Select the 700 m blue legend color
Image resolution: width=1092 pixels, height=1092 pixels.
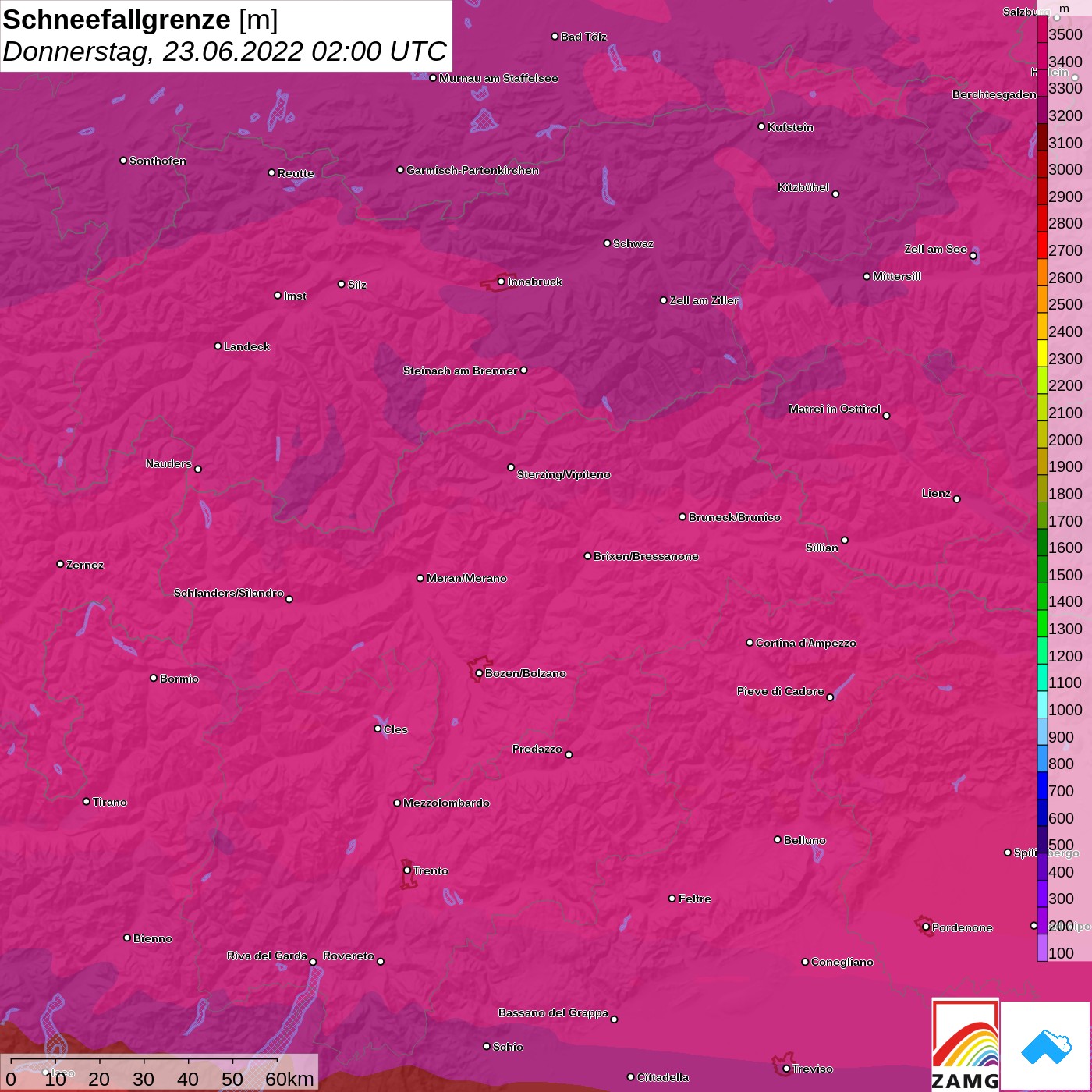1042,785
